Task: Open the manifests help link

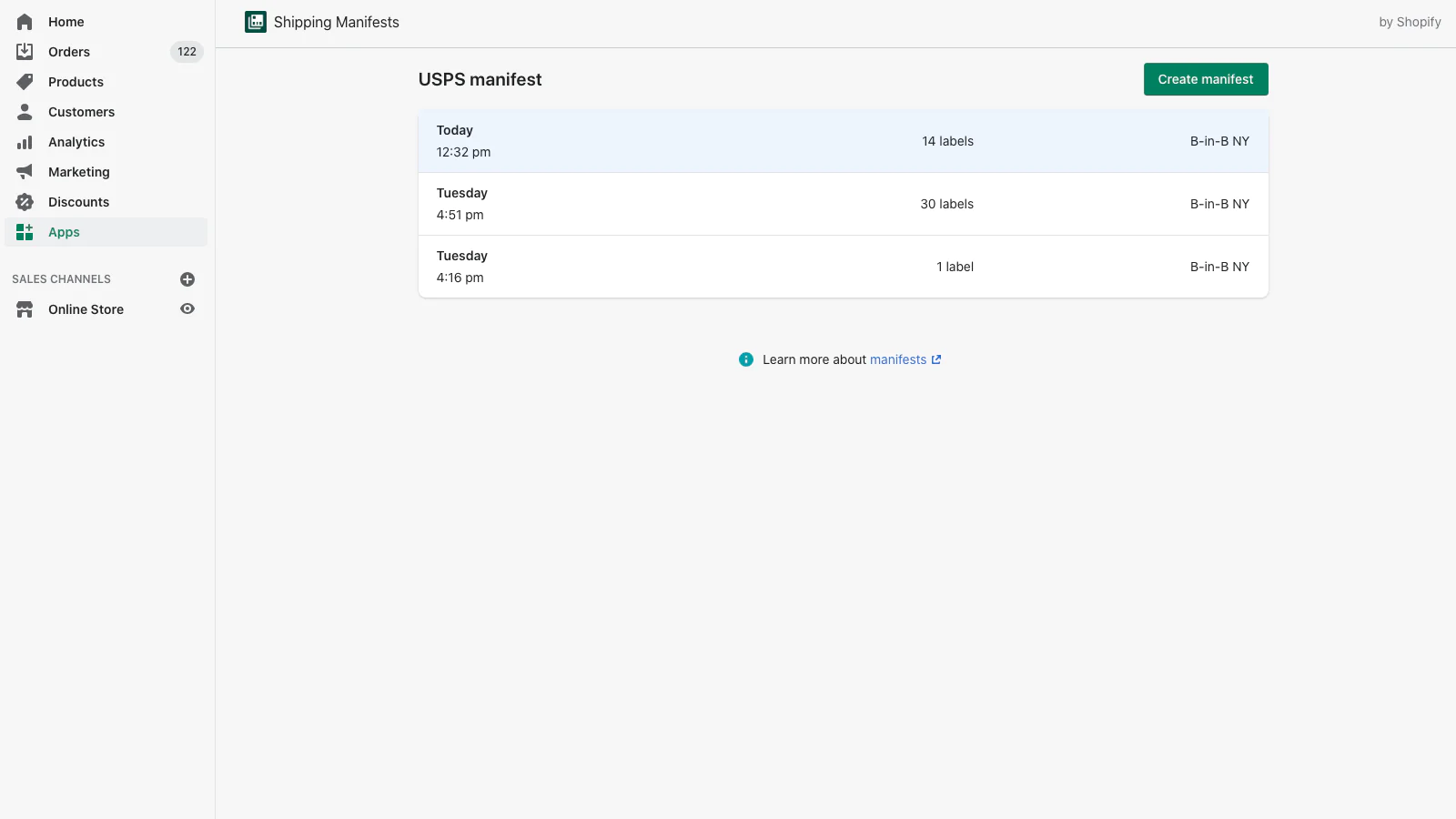Action: [x=898, y=359]
